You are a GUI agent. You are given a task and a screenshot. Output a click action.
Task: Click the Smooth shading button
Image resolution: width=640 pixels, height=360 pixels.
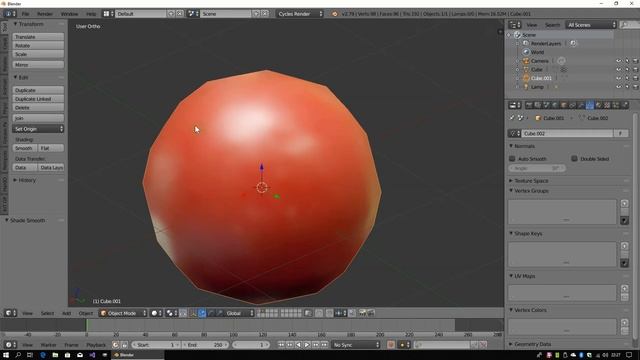[x=25, y=148]
